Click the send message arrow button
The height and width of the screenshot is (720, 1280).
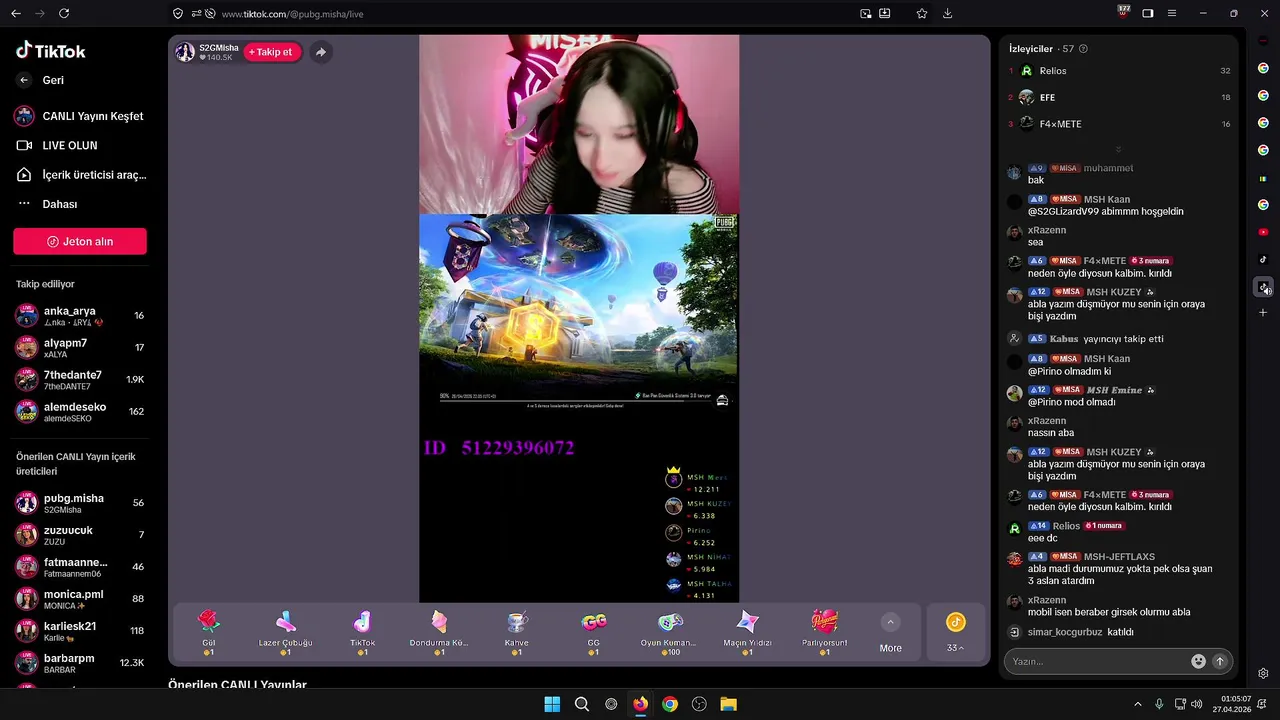click(1219, 661)
